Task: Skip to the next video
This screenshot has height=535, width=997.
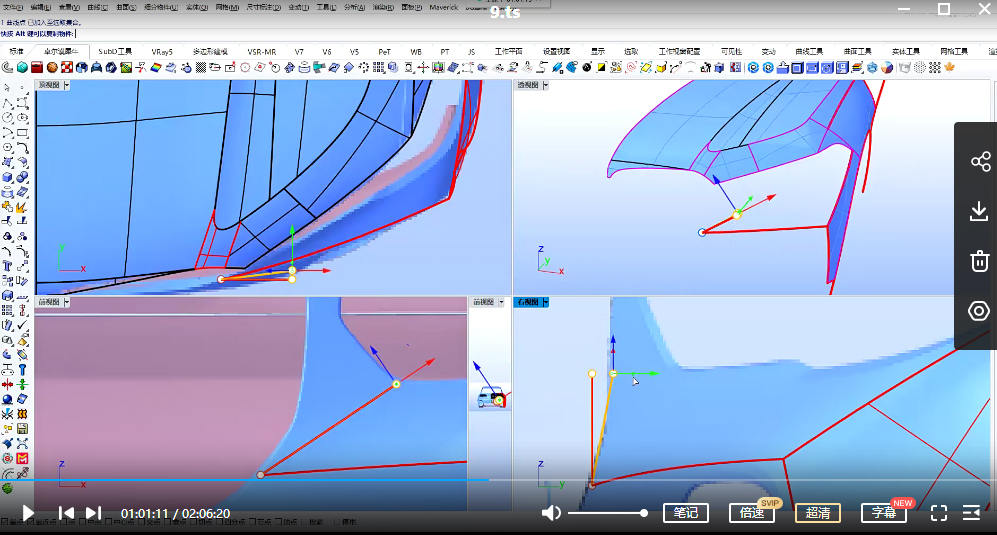Action: (x=93, y=513)
